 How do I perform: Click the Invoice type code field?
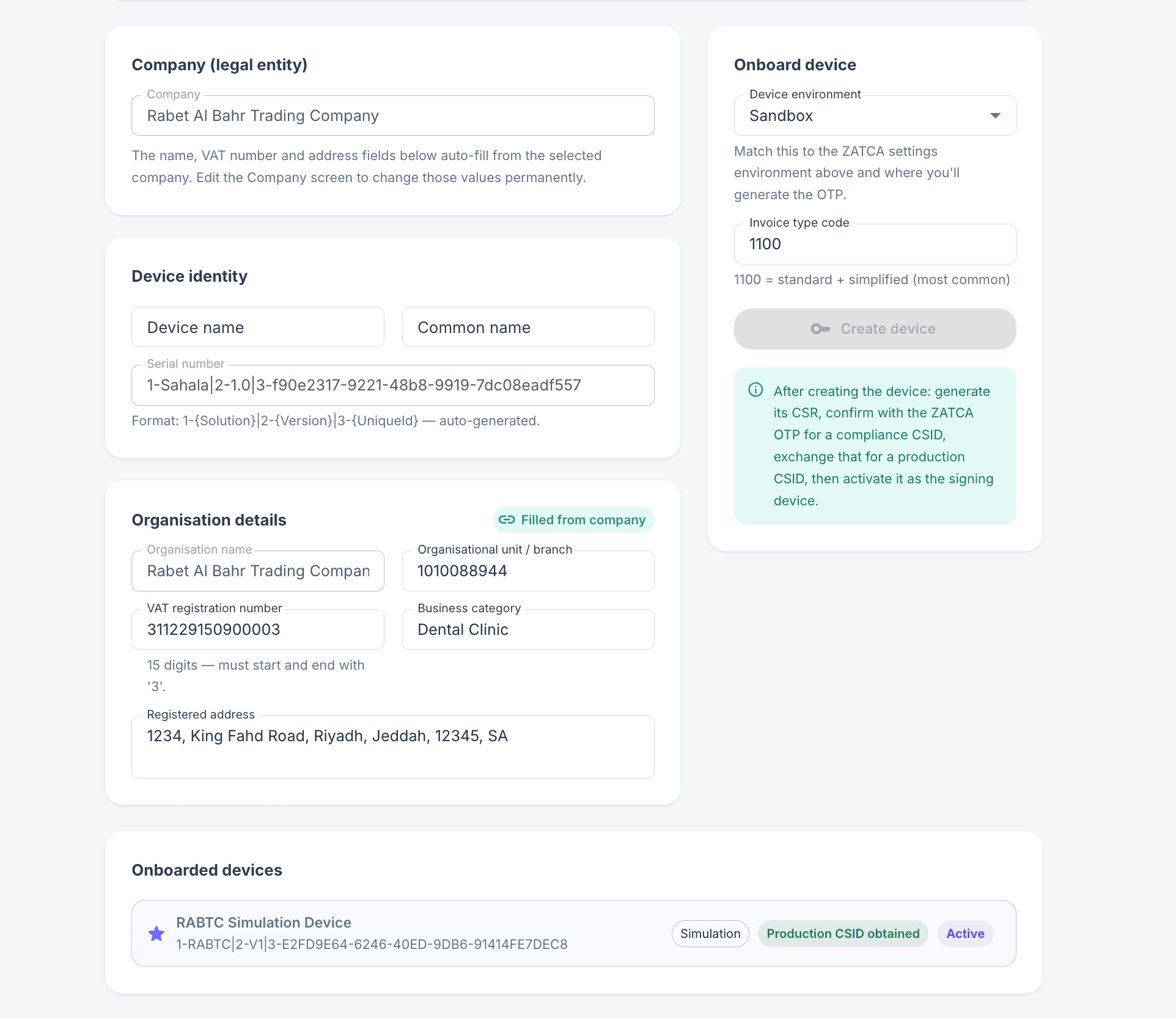875,244
